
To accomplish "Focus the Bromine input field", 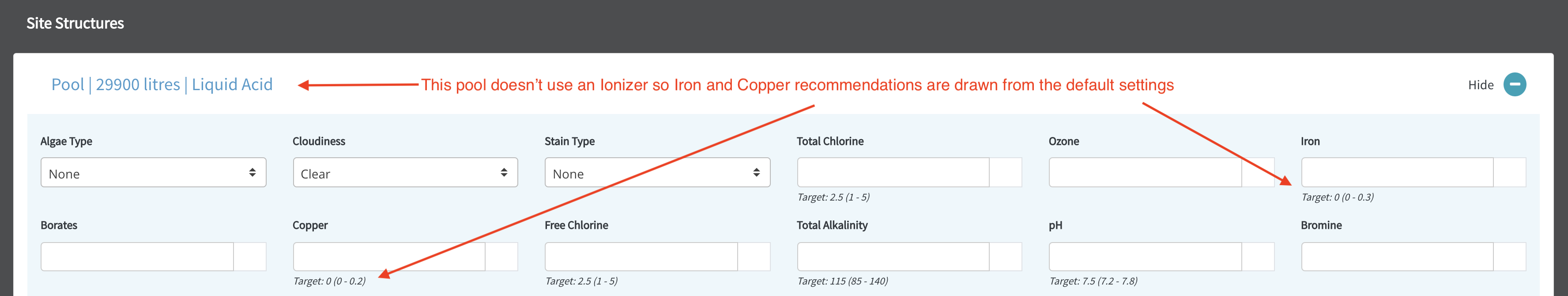I will pyautogui.click(x=1397, y=257).
